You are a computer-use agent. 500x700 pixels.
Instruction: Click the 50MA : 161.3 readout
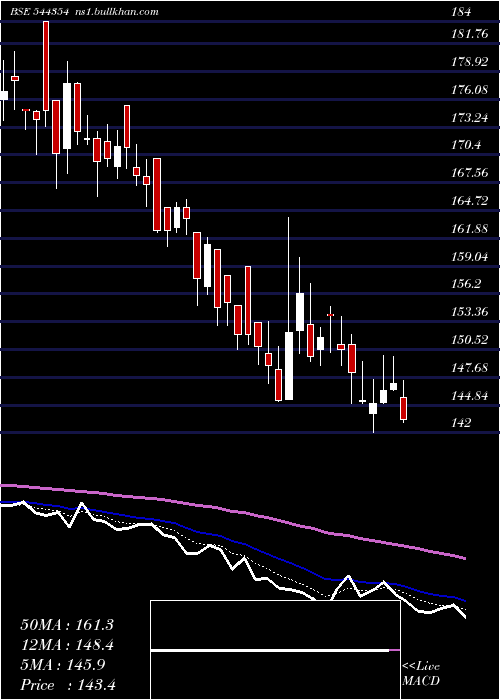tap(67, 625)
